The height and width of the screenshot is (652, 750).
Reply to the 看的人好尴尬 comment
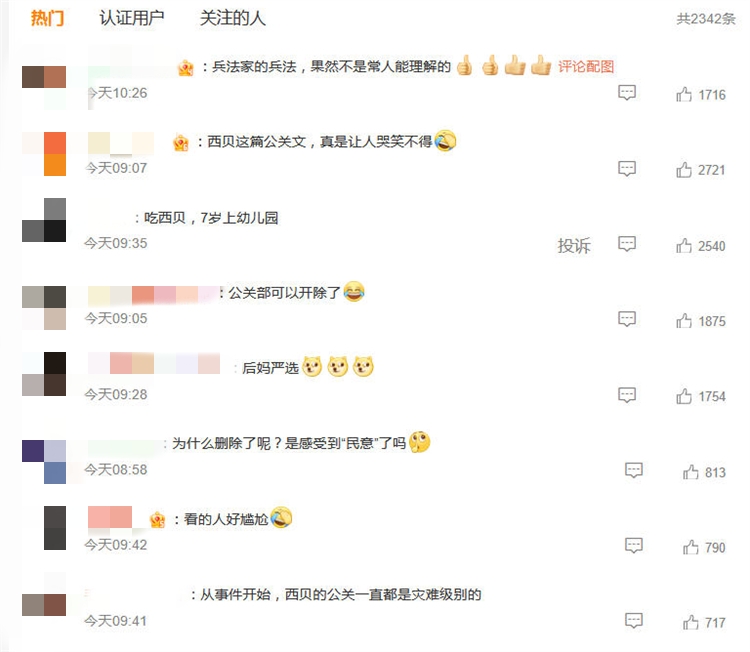634,545
